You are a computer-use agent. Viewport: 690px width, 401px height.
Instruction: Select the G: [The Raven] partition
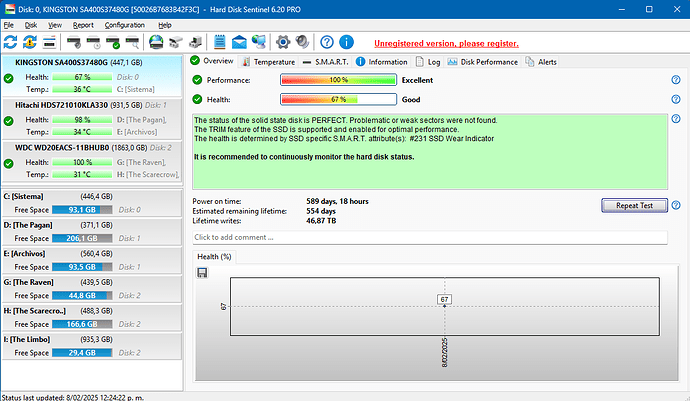92,289
